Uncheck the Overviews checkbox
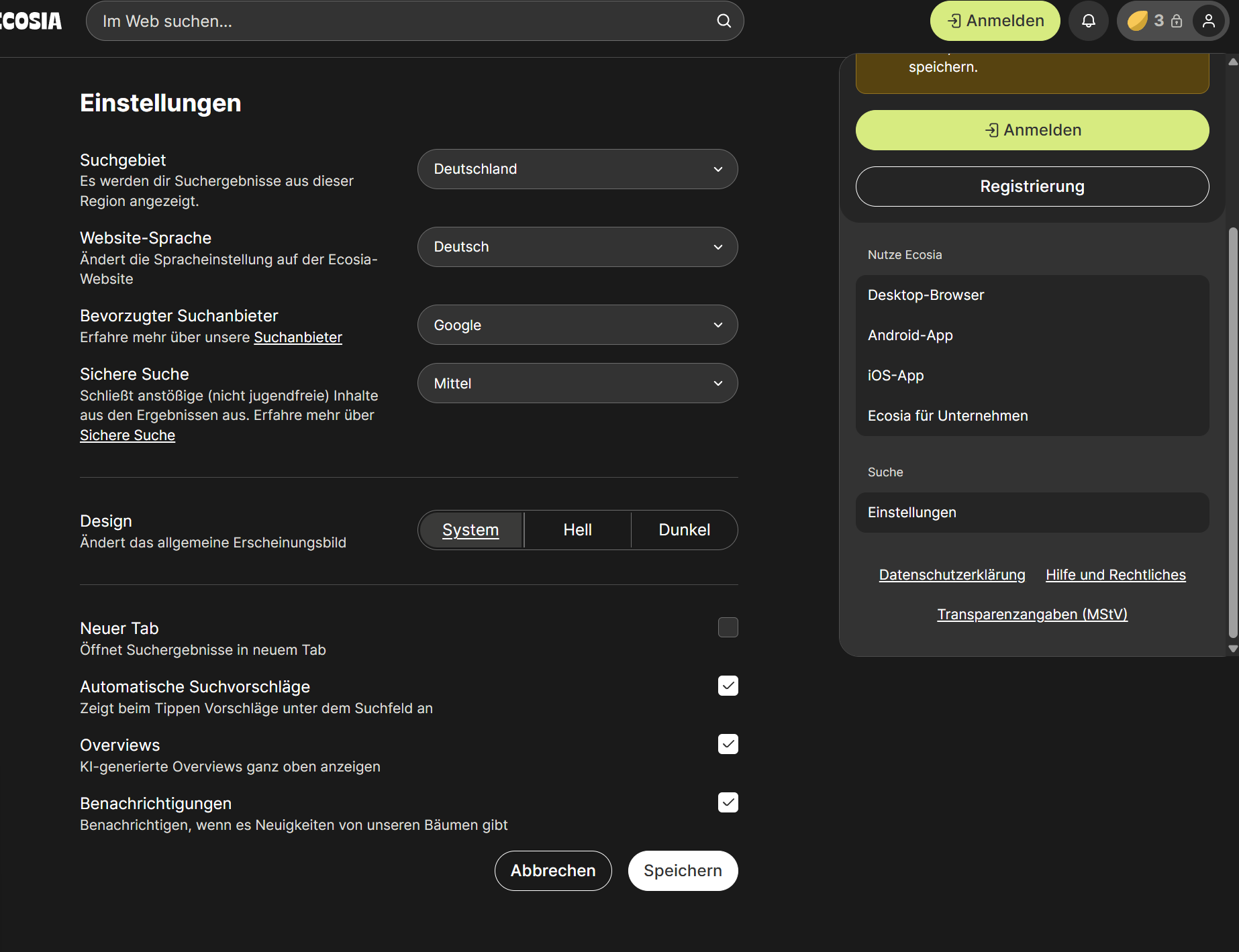 [x=728, y=744]
